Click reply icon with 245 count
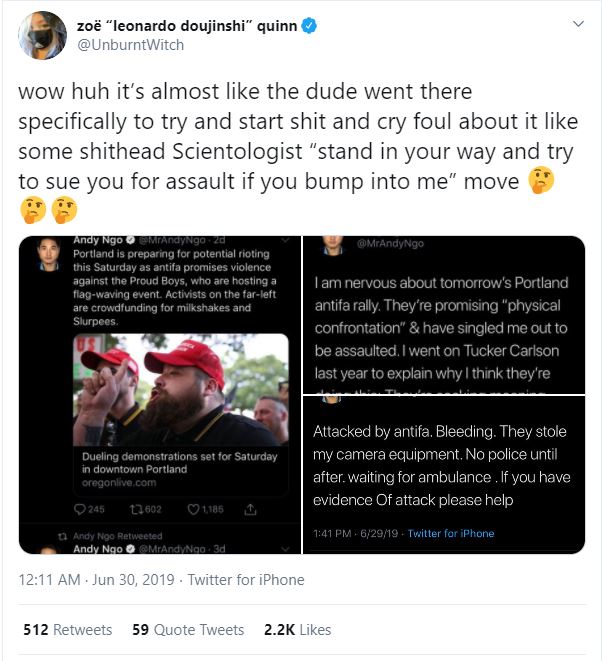Image resolution: width=602 pixels, height=661 pixels. (x=90, y=509)
